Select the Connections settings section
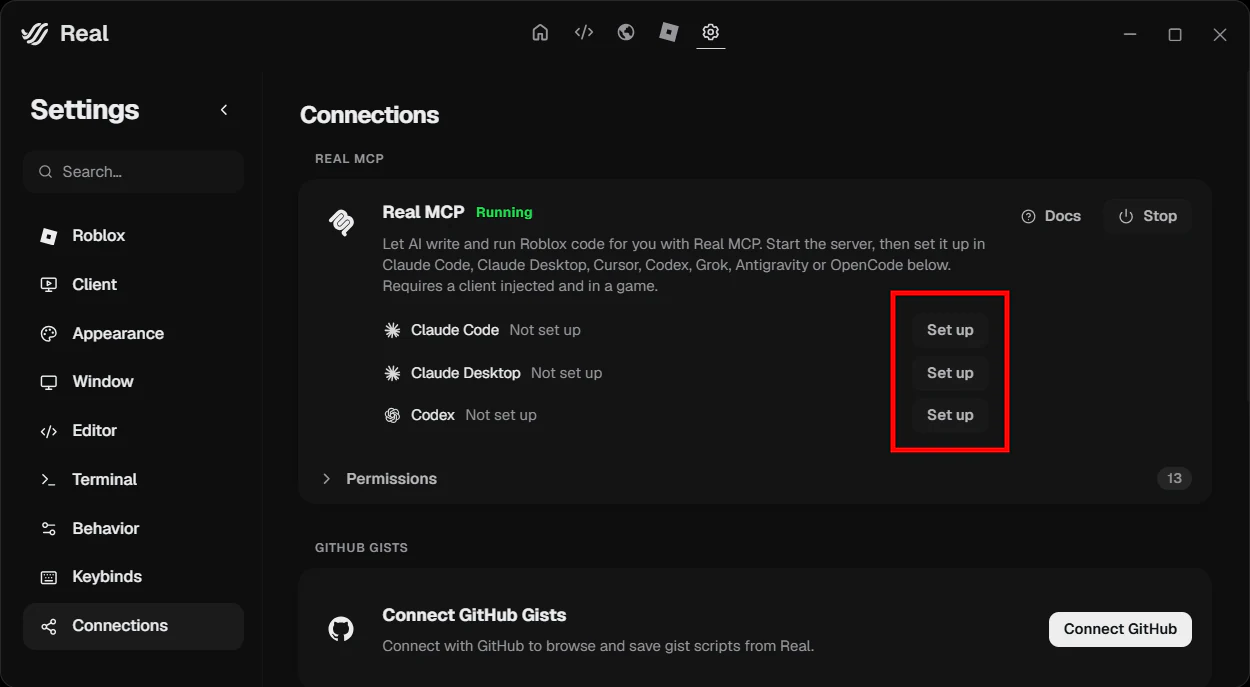The image size is (1250, 687). 133,626
